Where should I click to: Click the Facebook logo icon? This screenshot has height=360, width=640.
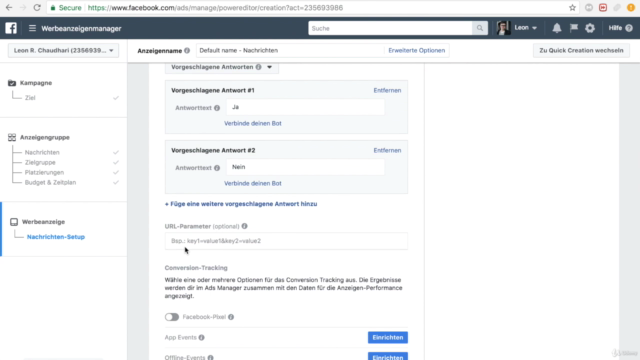(11, 28)
